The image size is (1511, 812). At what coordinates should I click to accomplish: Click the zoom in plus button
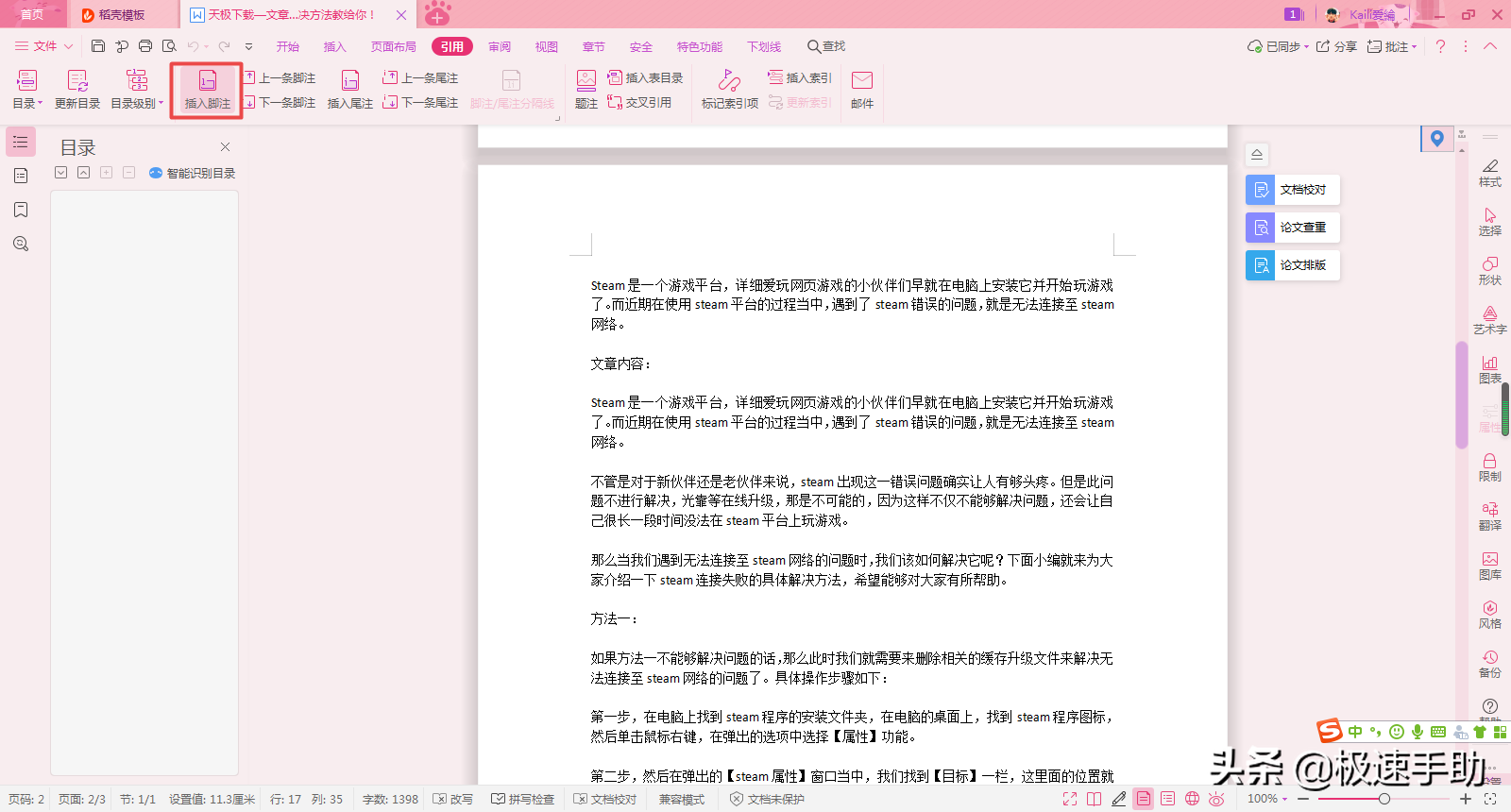tap(1466, 799)
